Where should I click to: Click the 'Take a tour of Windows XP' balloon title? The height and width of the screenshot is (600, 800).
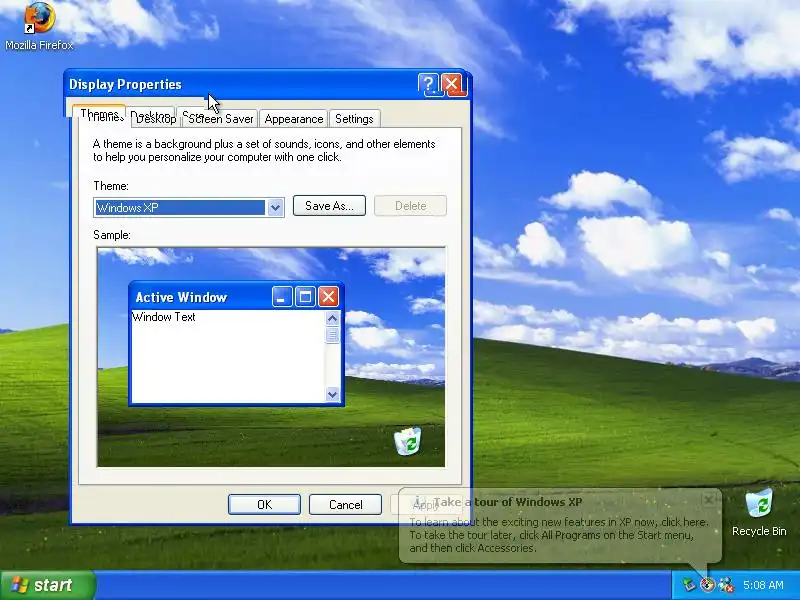coord(508,502)
